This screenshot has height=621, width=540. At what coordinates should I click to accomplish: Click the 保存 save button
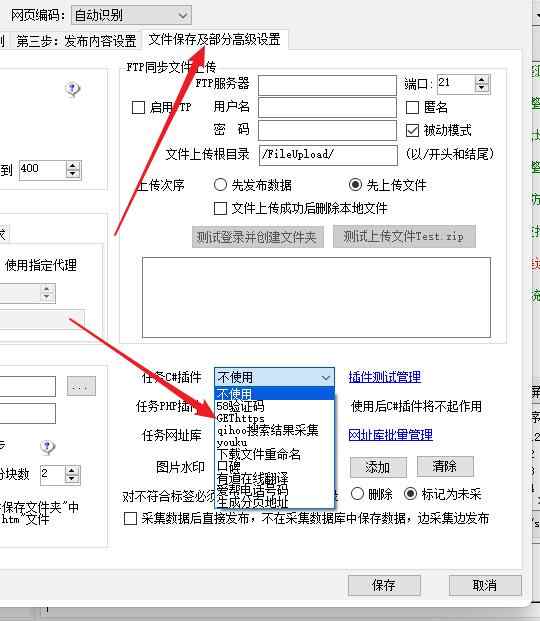(384, 585)
